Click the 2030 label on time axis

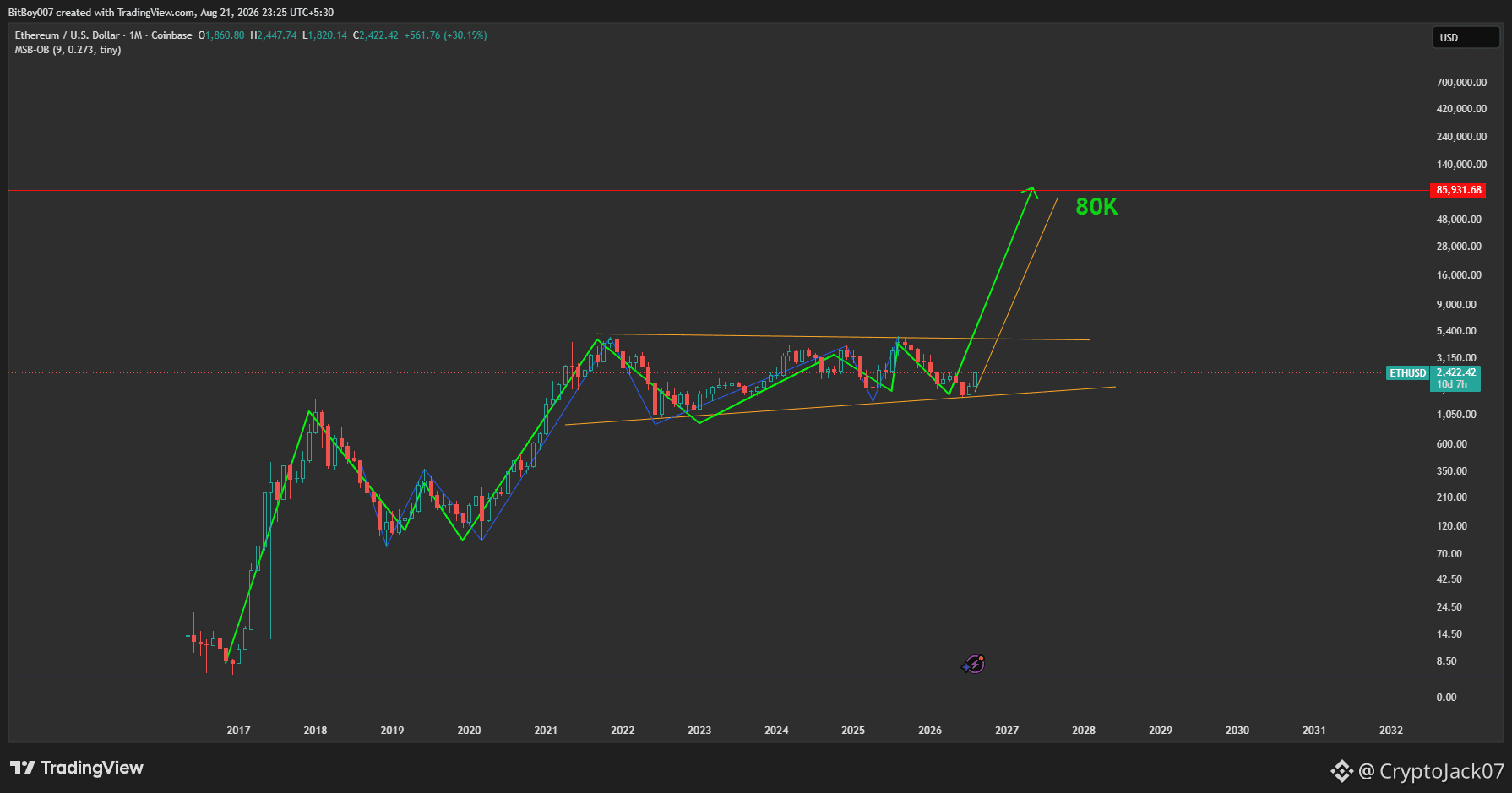(x=1237, y=731)
